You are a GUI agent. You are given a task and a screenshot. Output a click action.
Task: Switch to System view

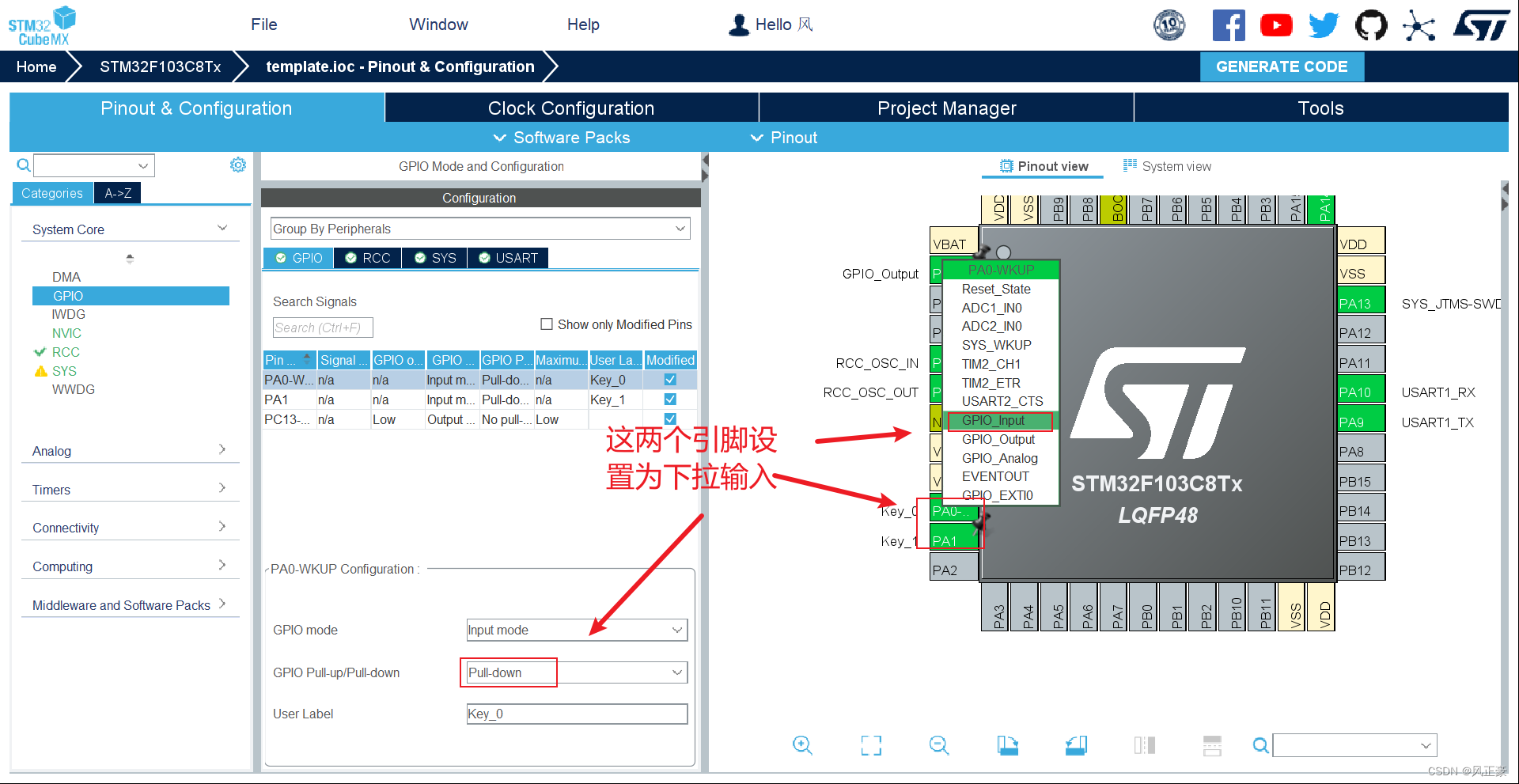1167,166
